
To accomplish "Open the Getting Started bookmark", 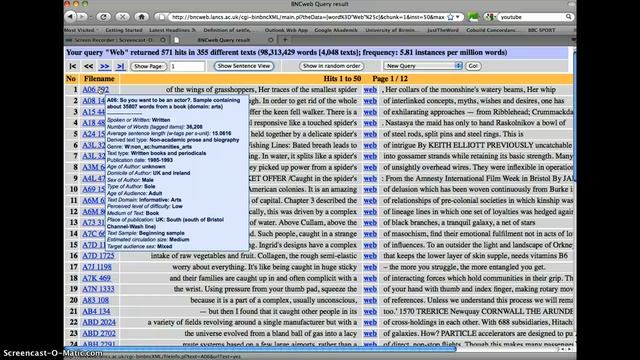I will [x=124, y=30].
